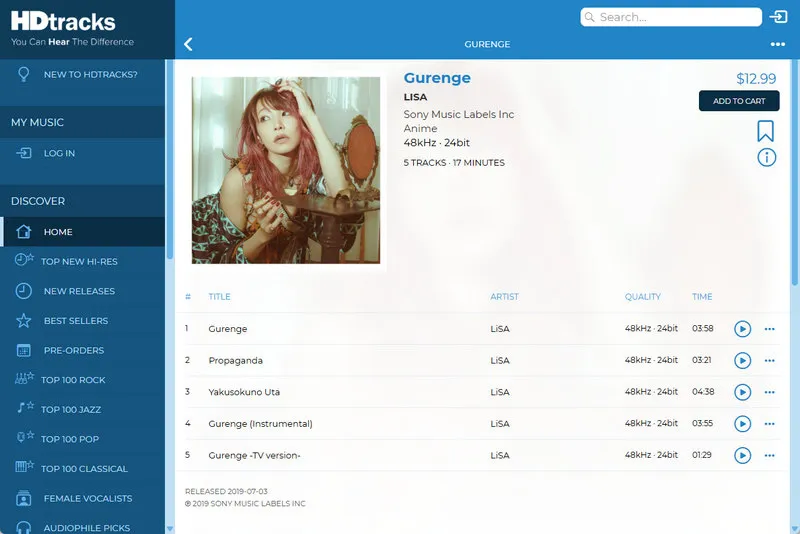
Task: Click the lightbulb New to HDtracks icon
Action: (23, 74)
